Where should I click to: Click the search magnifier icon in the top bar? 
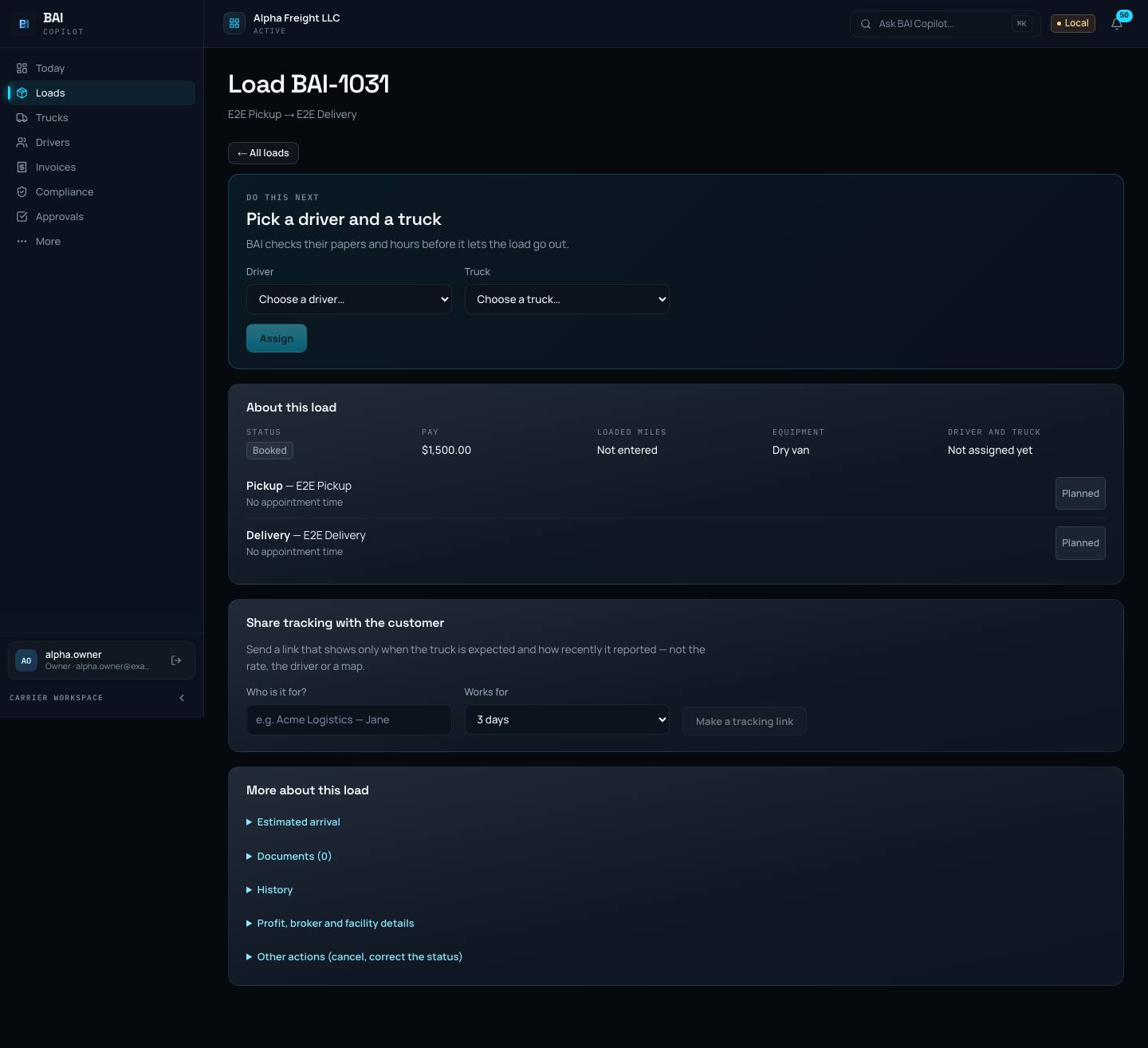coord(866,24)
